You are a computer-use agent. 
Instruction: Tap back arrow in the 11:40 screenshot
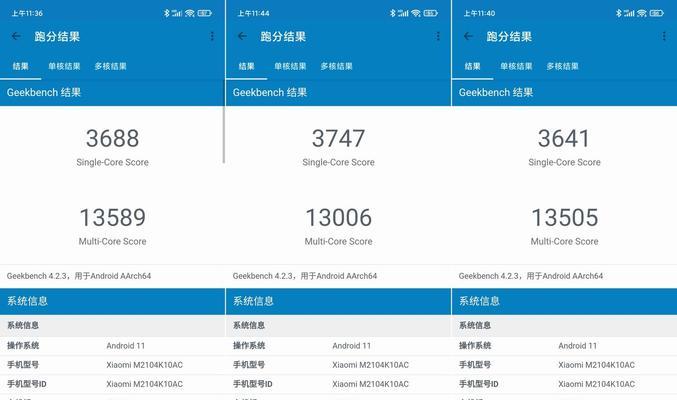pos(468,36)
